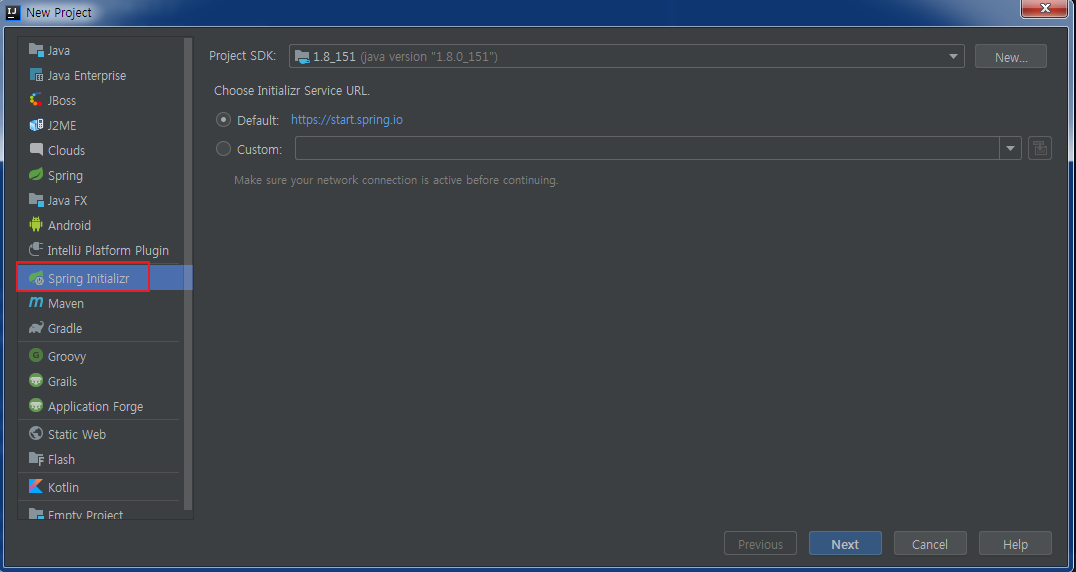Select the Clouds speech-bubble icon
The image size is (1076, 572).
pyautogui.click(x=36, y=150)
